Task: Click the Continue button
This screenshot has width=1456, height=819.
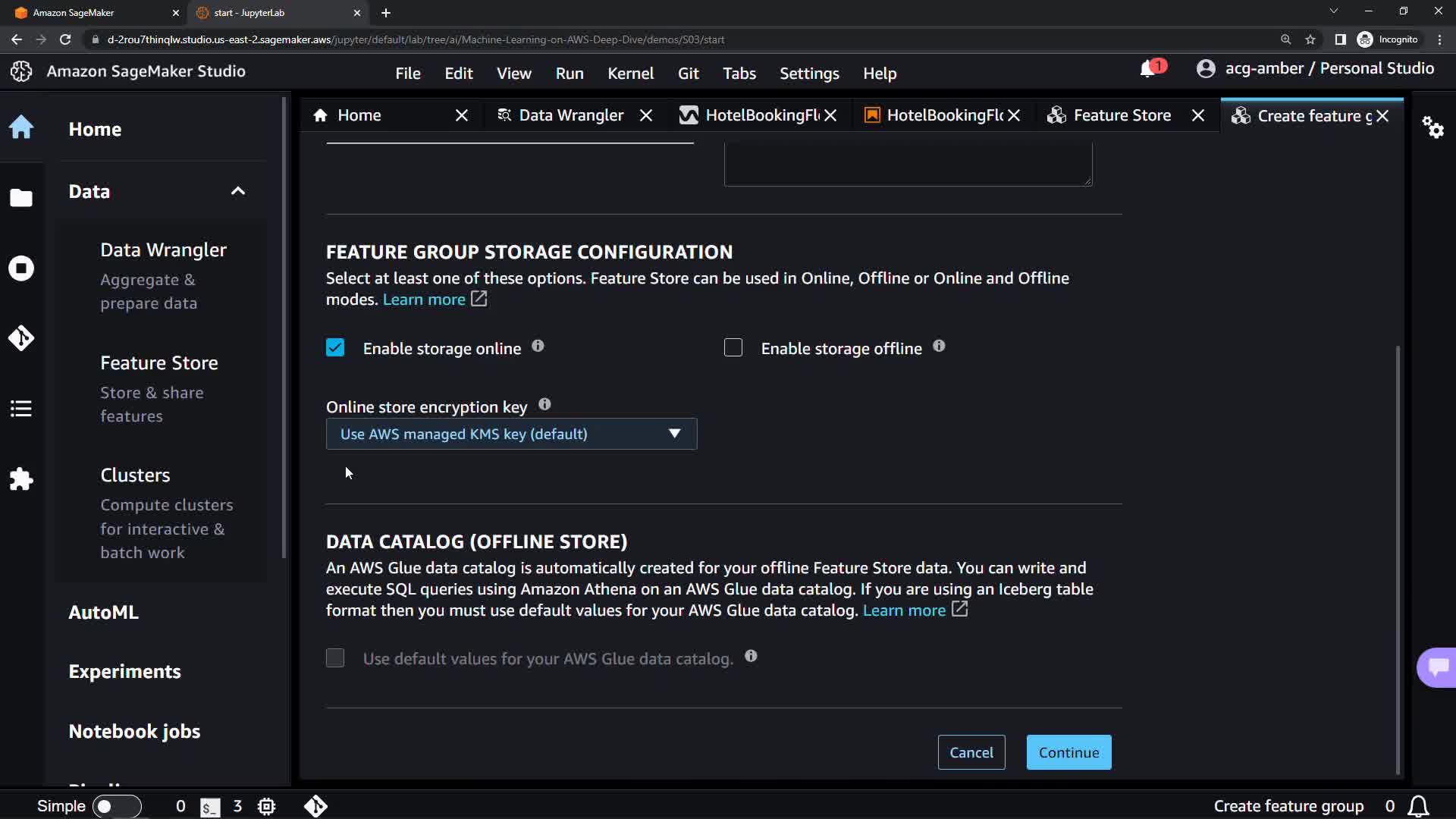Action: pyautogui.click(x=1068, y=752)
